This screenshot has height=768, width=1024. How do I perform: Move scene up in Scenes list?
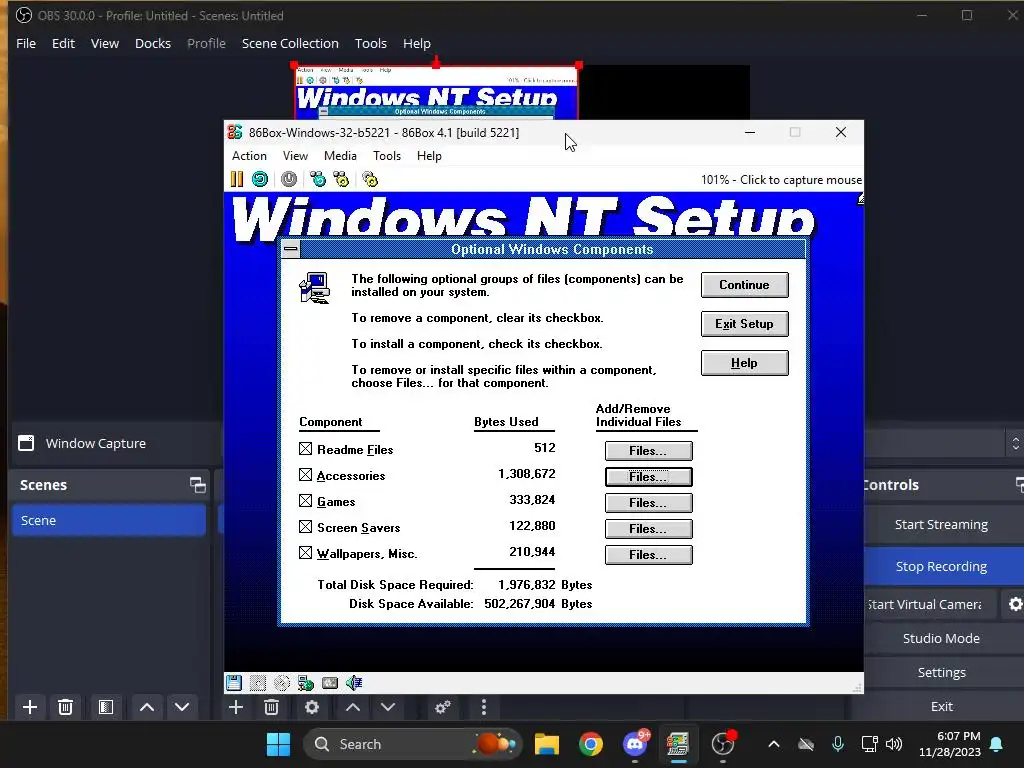coord(147,707)
